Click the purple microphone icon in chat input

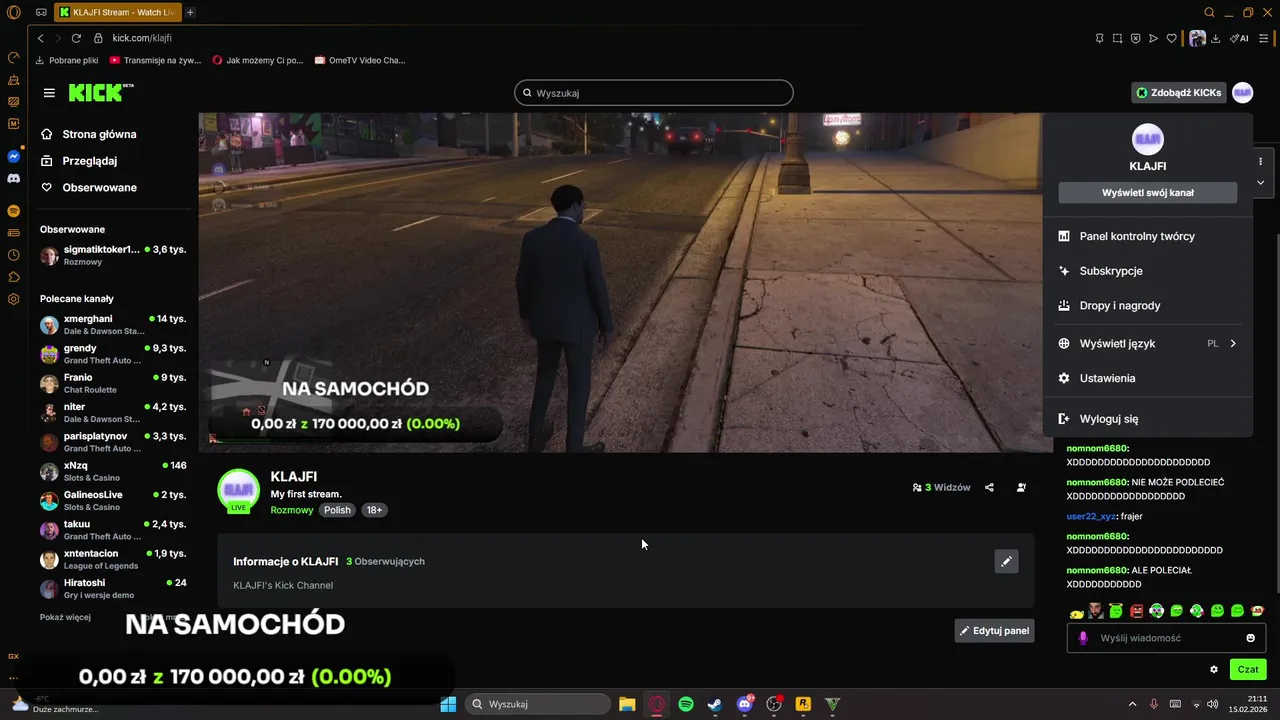[1083, 638]
